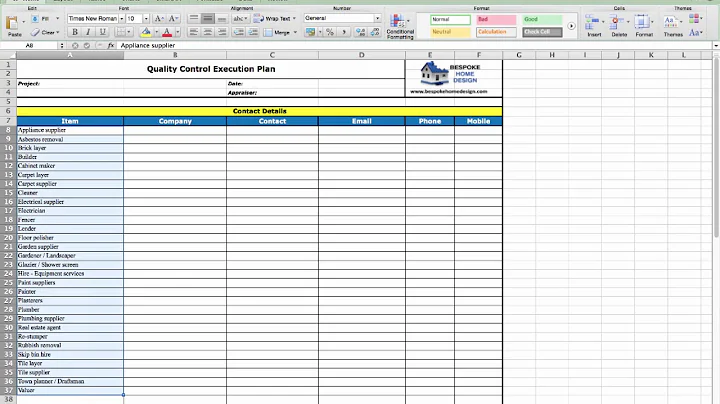This screenshot has width=720, height=404.
Task: Toggle Underline formatting
Action: pyautogui.click(x=102, y=32)
